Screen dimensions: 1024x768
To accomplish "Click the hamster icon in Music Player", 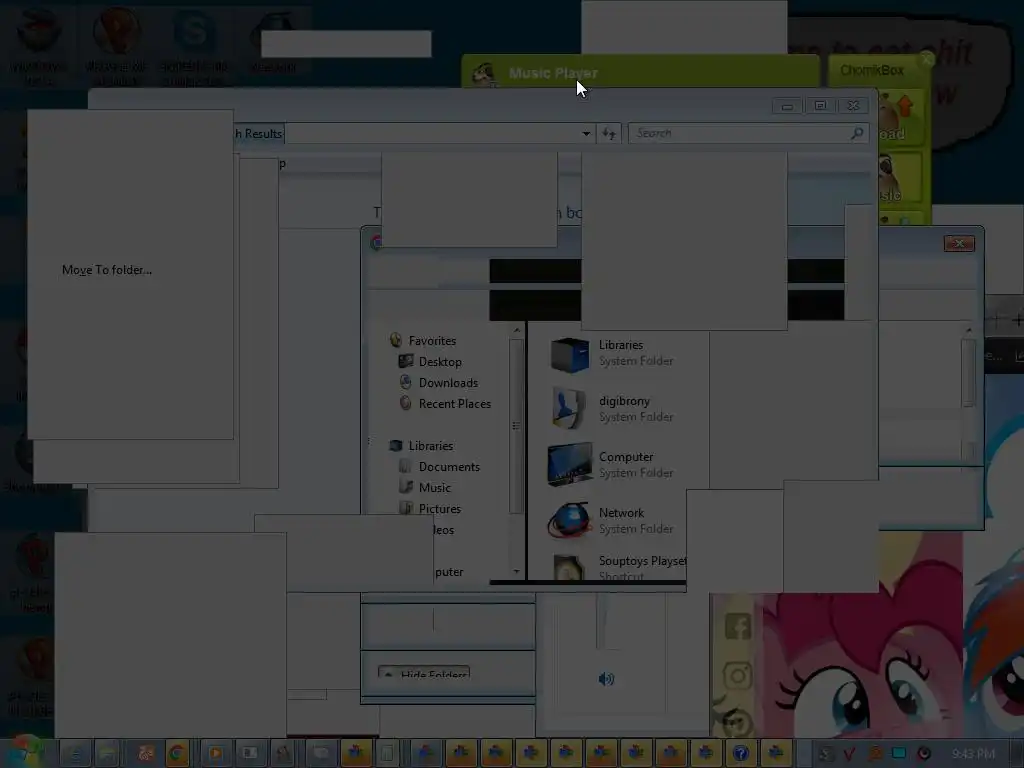I will (484, 74).
